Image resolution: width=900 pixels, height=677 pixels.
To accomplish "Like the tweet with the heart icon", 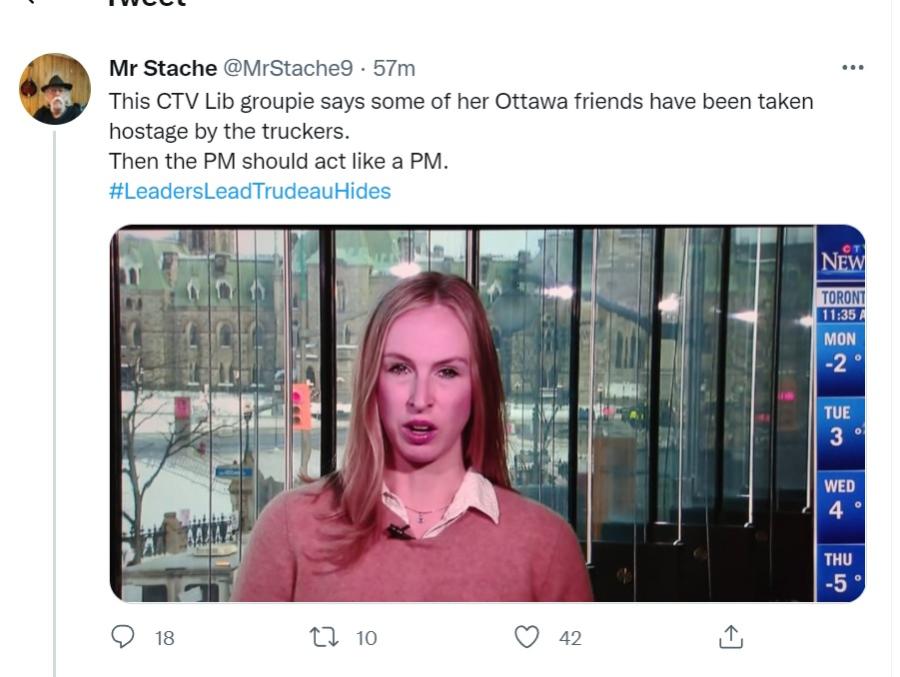I will pyautogui.click(x=527, y=637).
